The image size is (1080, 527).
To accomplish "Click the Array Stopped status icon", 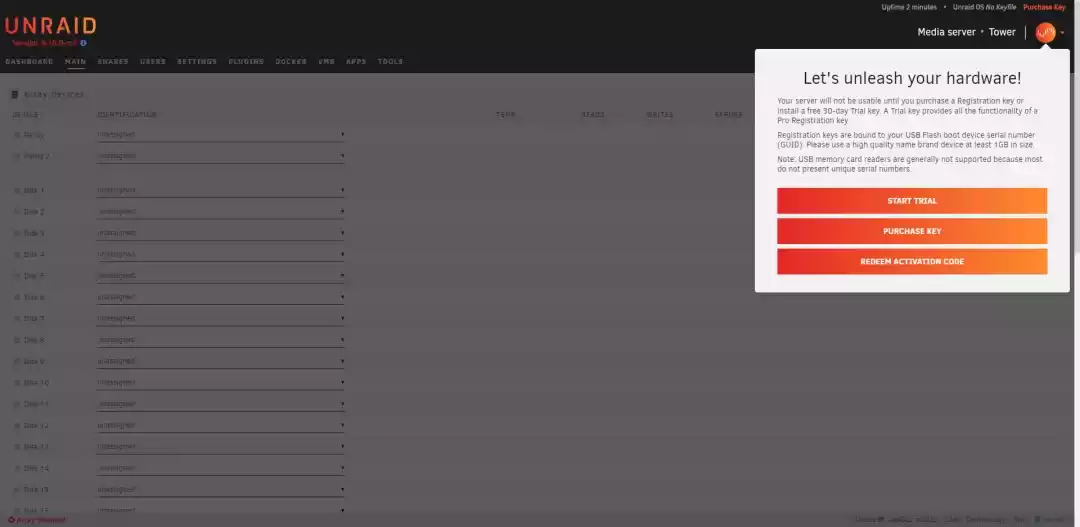I will [x=11, y=520].
